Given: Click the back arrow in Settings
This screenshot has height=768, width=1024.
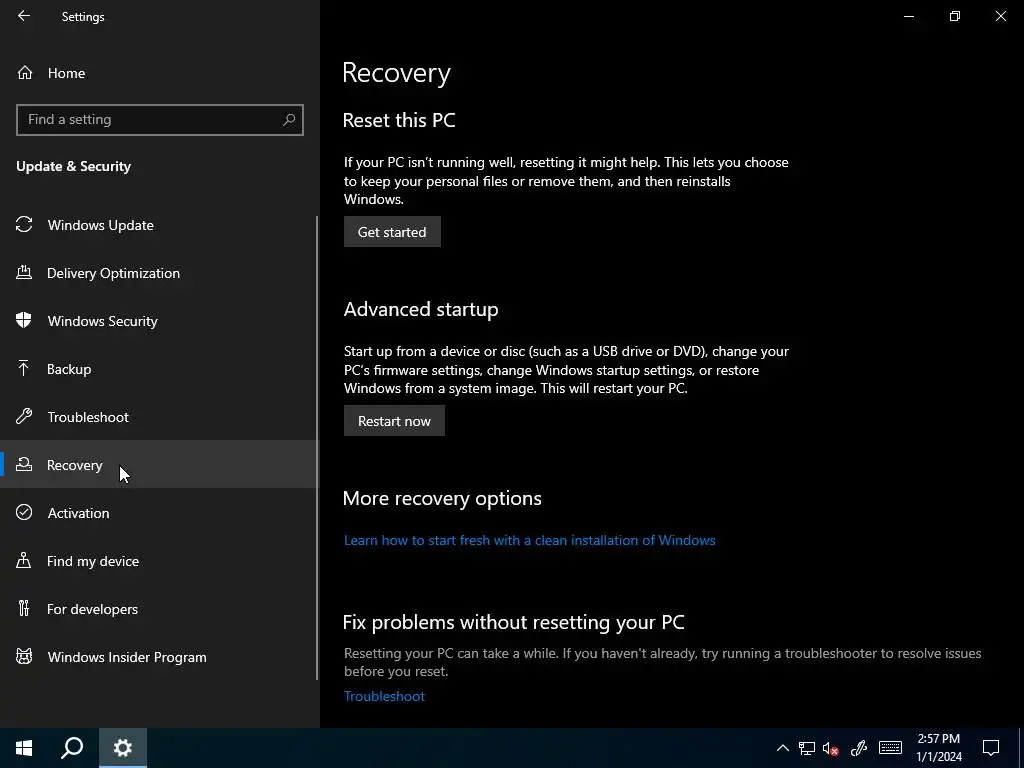Looking at the screenshot, I should [x=24, y=16].
